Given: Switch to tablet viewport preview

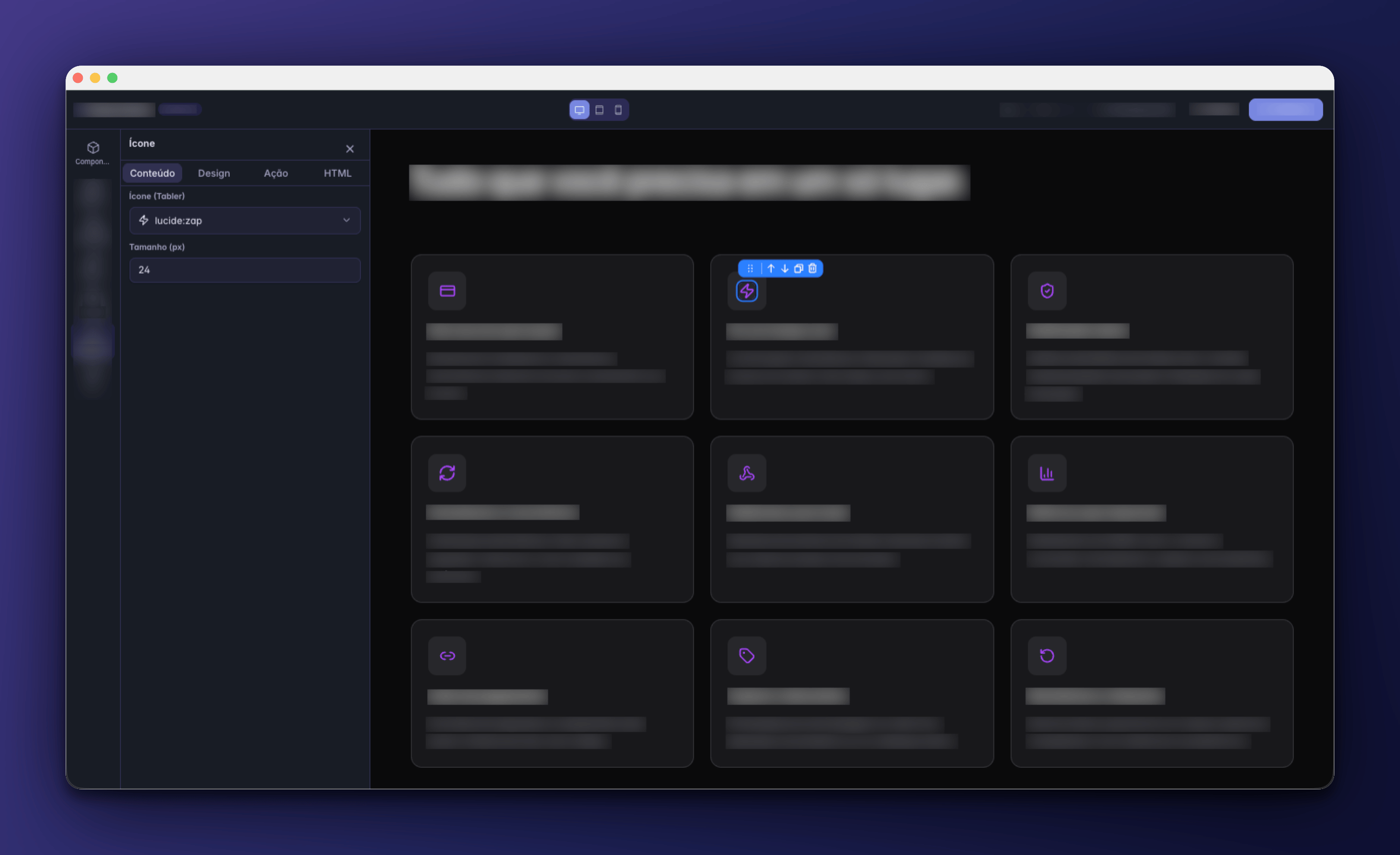Looking at the screenshot, I should tap(599, 110).
